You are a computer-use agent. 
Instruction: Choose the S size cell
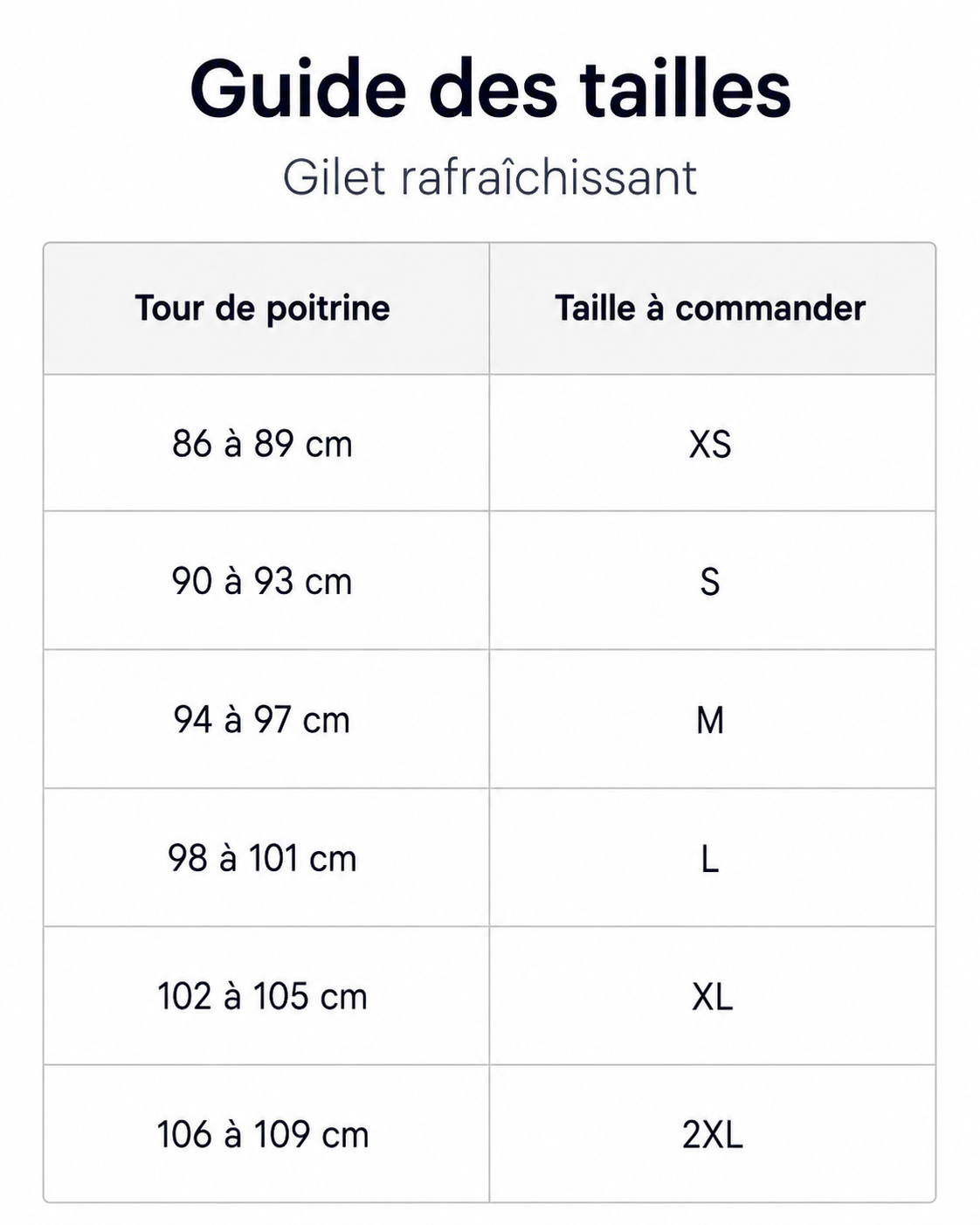click(710, 582)
